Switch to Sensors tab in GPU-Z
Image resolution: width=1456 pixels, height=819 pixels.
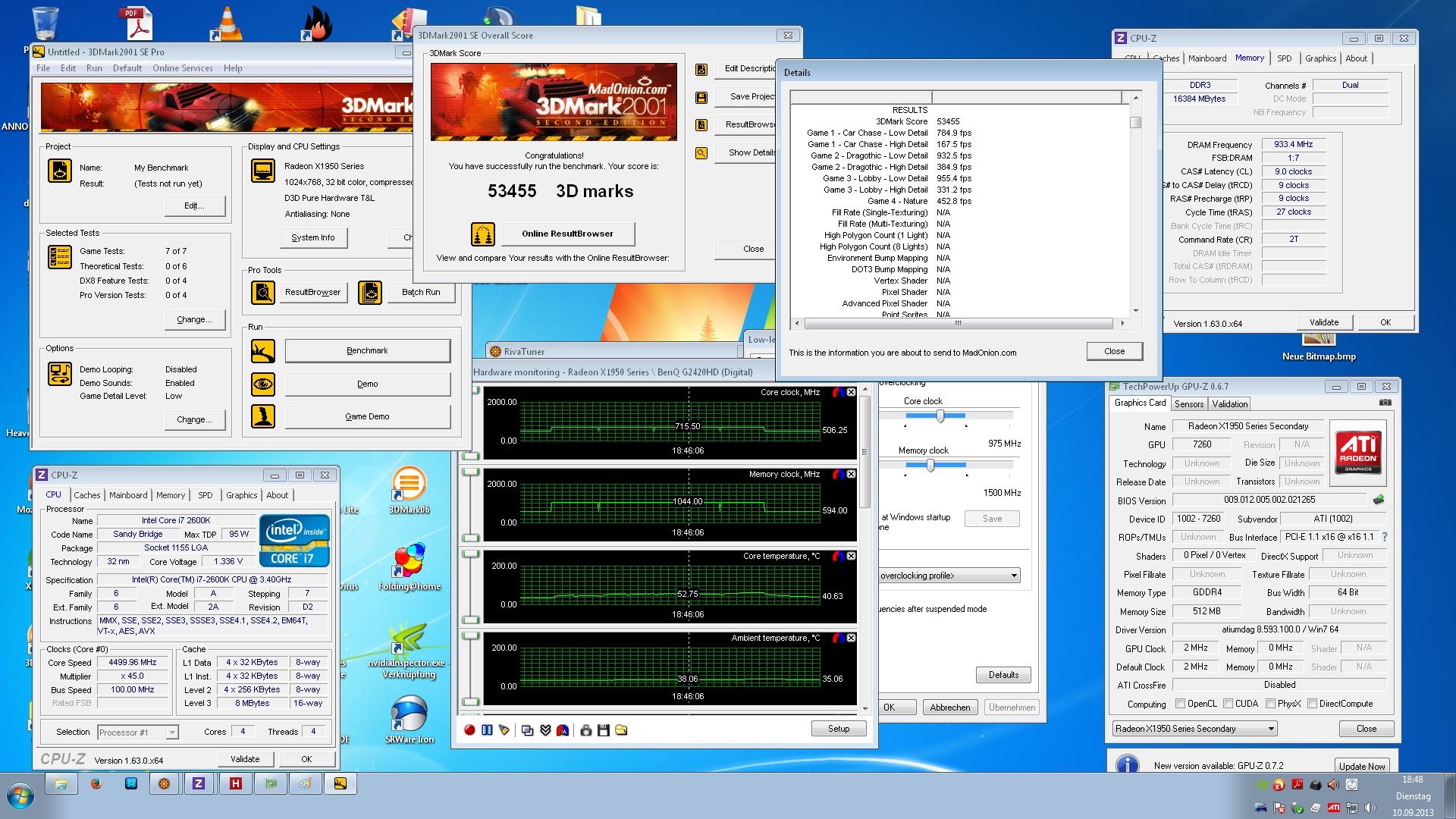tap(1189, 404)
